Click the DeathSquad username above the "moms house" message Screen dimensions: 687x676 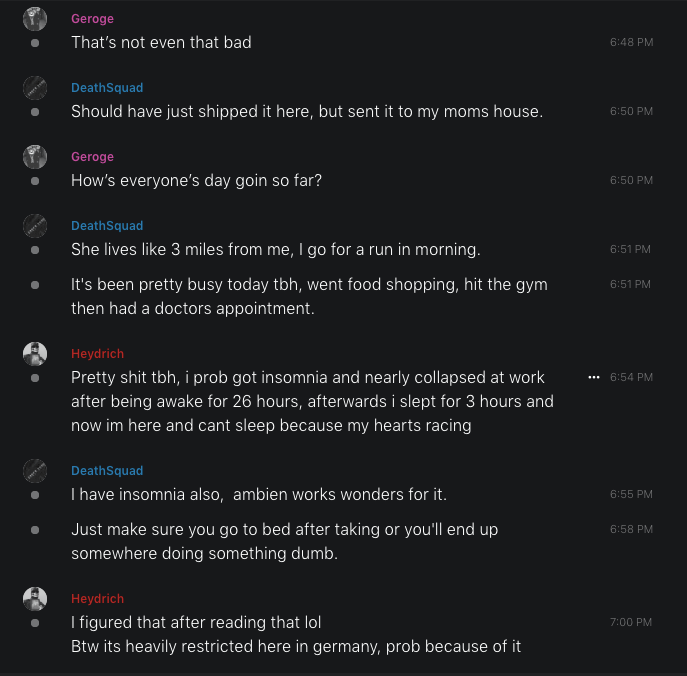[x=107, y=88]
